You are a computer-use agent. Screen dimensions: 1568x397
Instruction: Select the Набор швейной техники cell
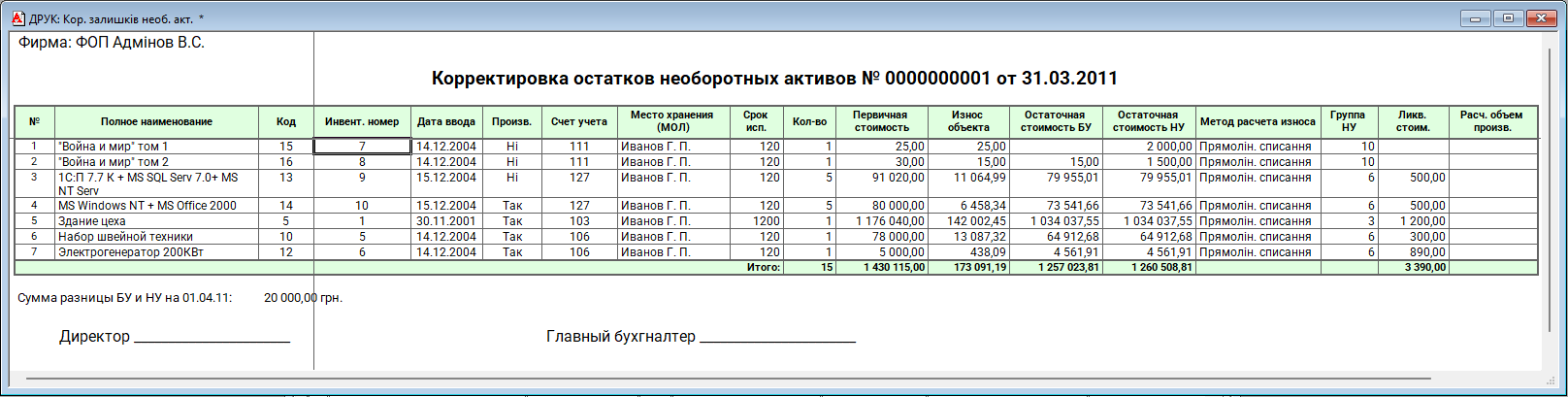click(x=125, y=237)
